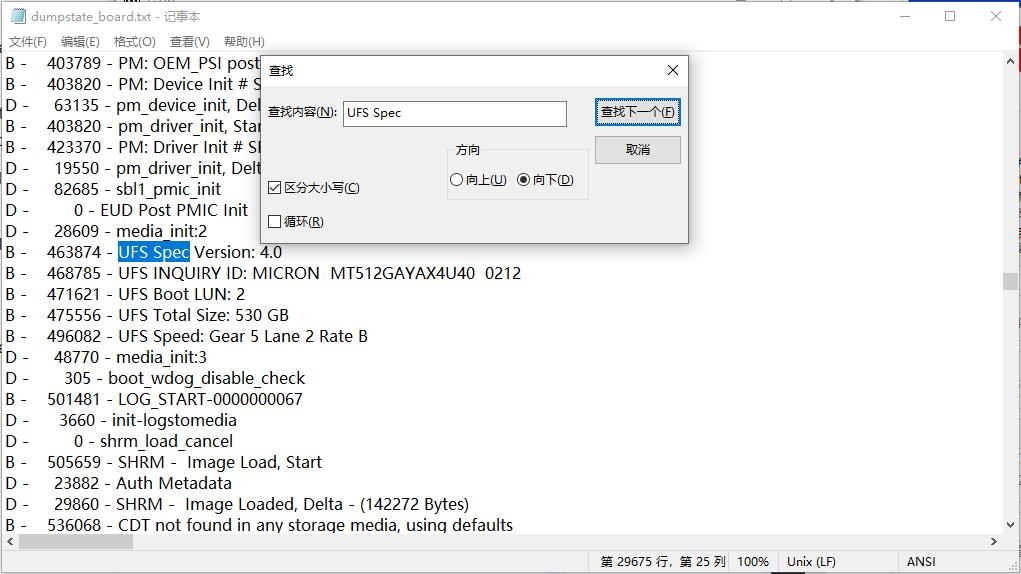1021x574 pixels.
Task: Click the 'EUD Post PMIC Init' line
Action: pos(126,210)
